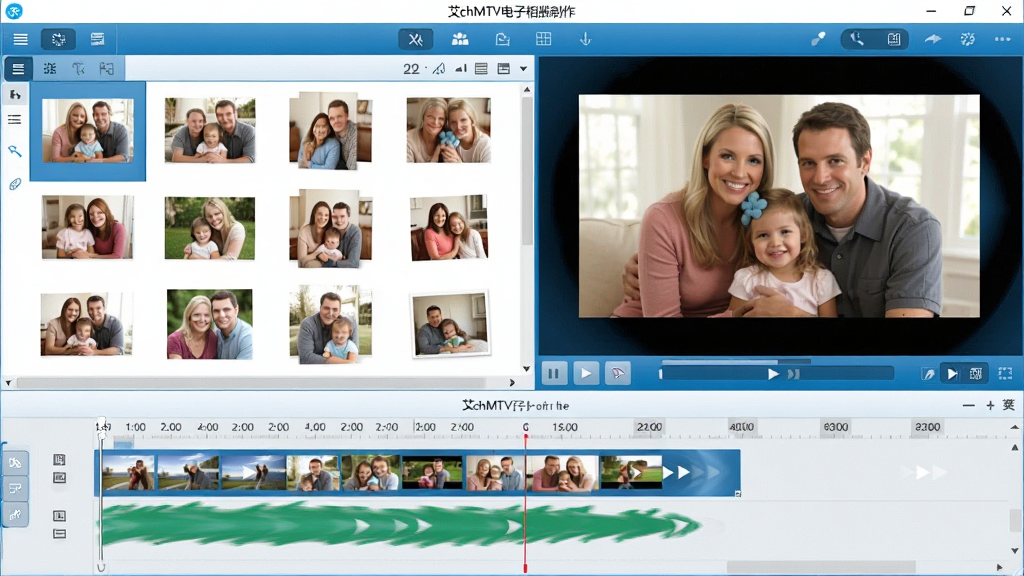Click the red playhead marker on the timeline ruler
Image resolution: width=1024 pixels, height=576 pixels.
[526, 434]
